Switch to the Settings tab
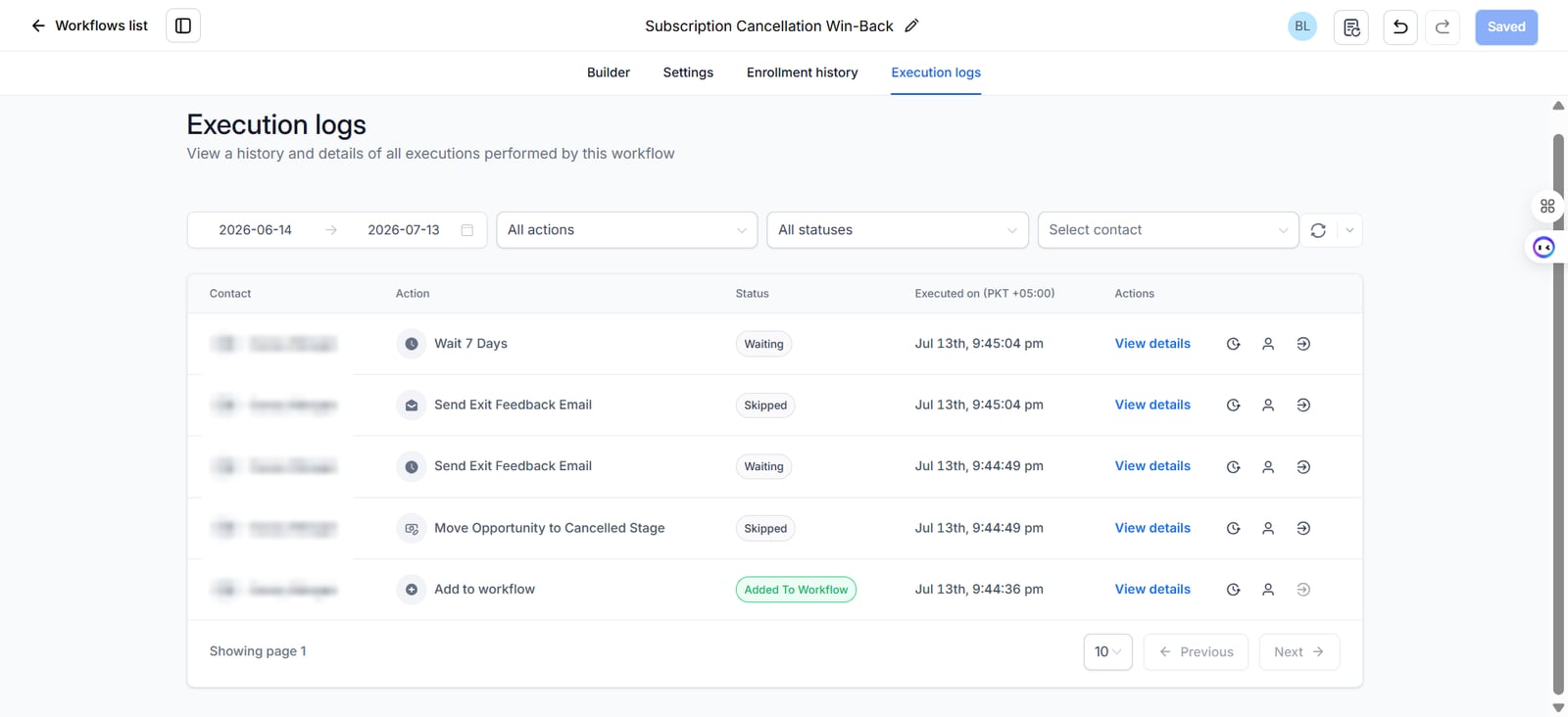Viewport: 1568px width, 717px height. [688, 72]
